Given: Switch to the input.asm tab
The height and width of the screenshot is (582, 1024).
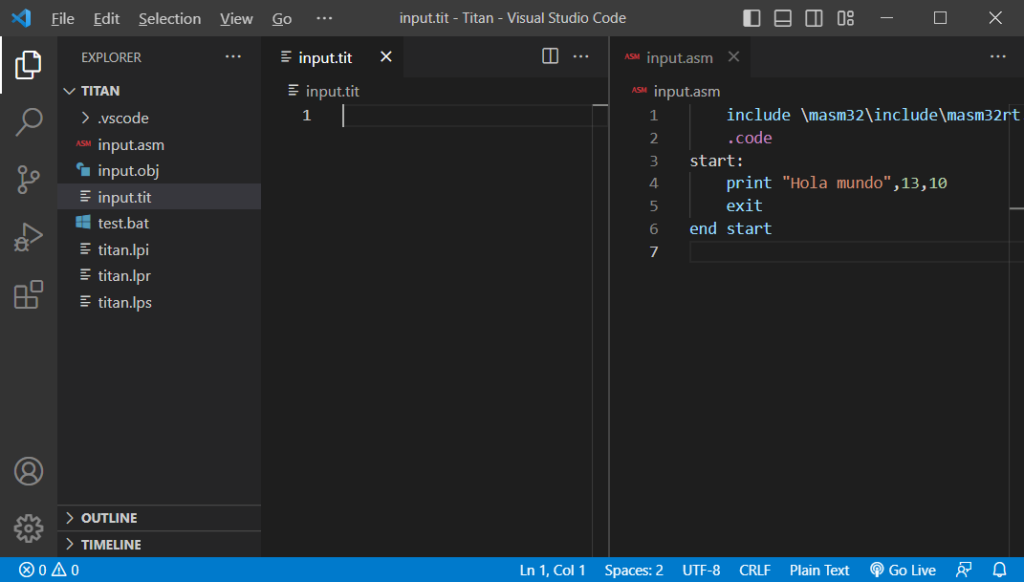Looking at the screenshot, I should click(x=679, y=57).
